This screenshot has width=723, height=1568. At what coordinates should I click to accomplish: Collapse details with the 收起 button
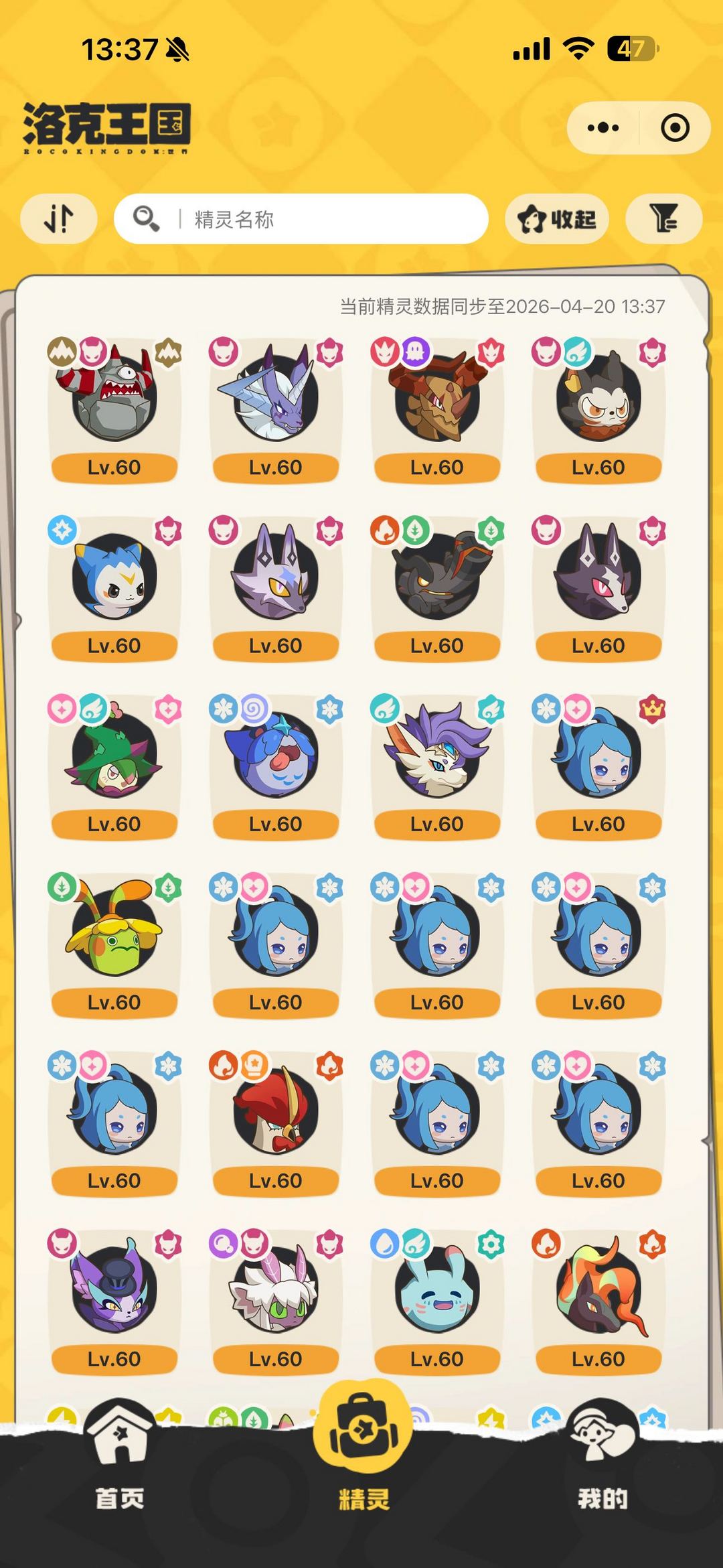click(557, 218)
